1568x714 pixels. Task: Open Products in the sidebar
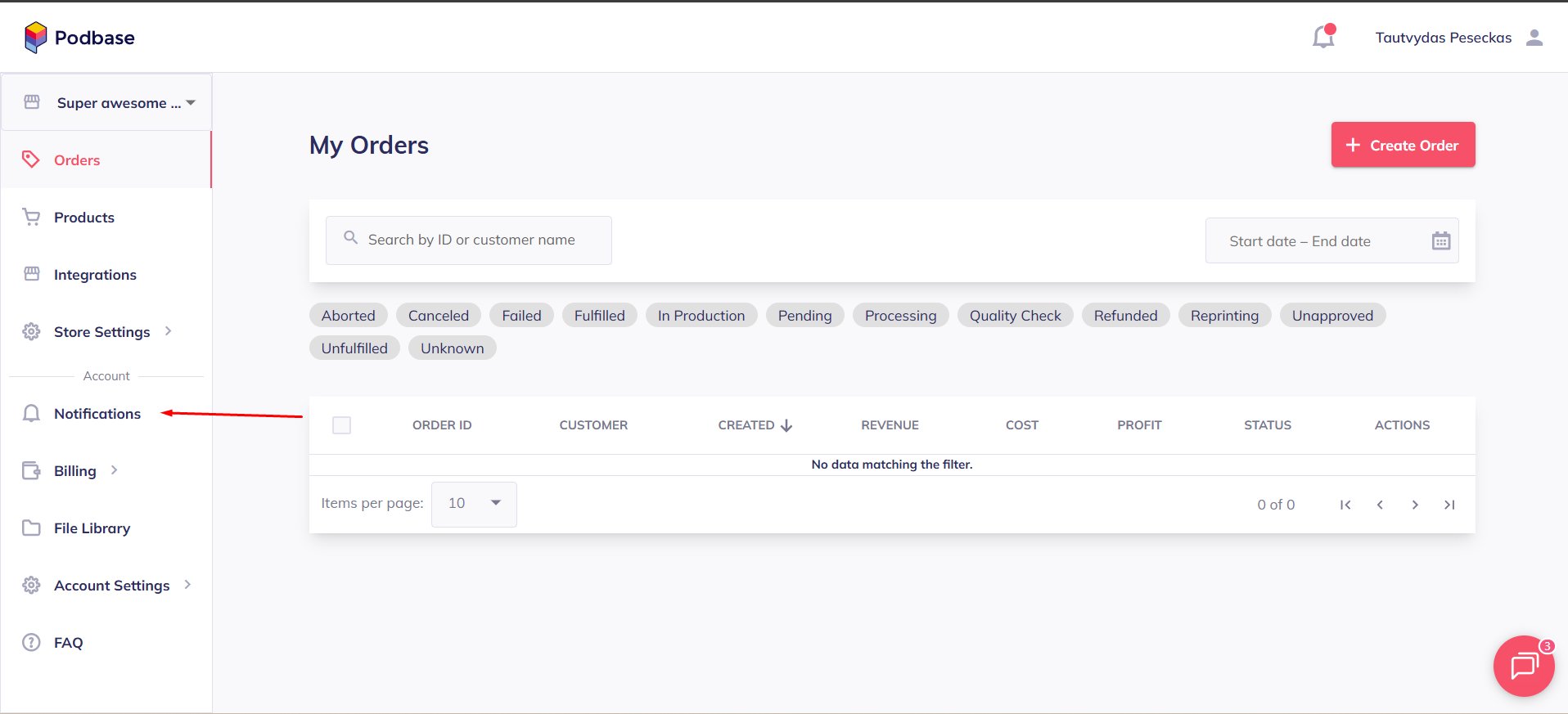click(x=83, y=218)
